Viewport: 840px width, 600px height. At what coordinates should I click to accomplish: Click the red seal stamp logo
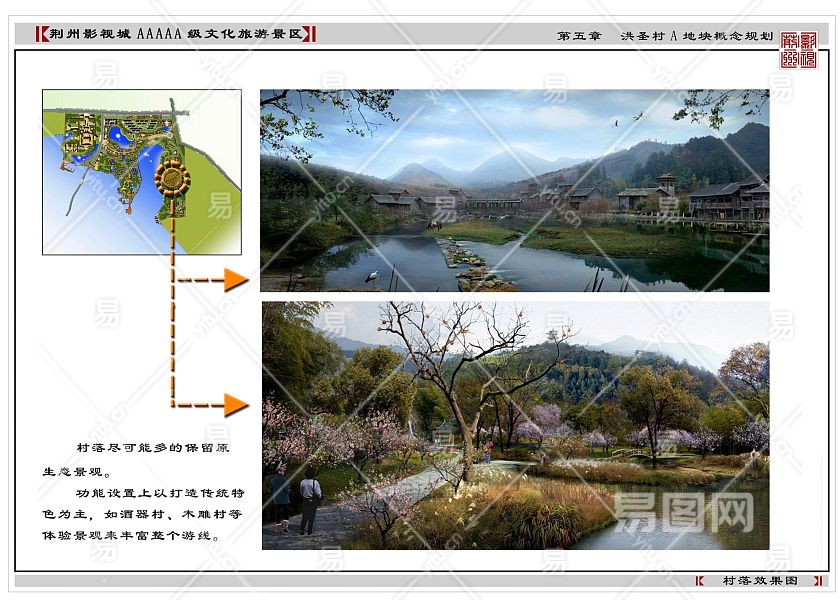[x=798, y=50]
